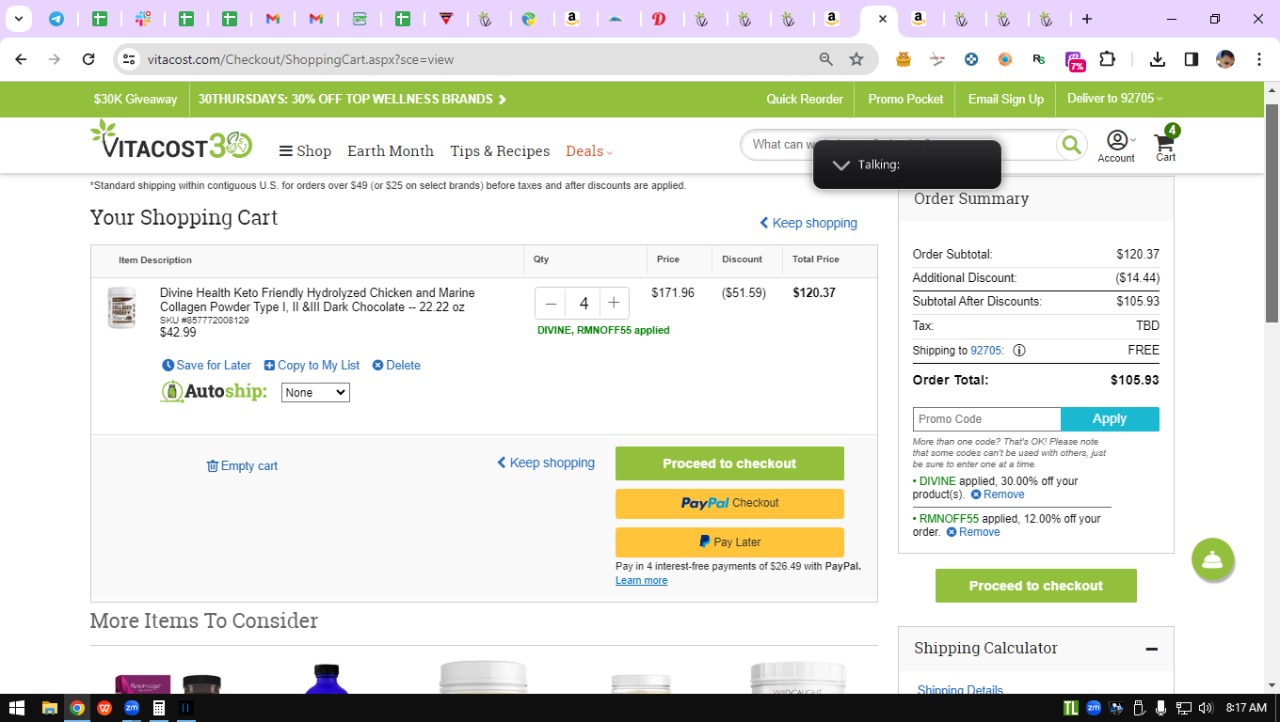Copy the item to My List

point(312,365)
